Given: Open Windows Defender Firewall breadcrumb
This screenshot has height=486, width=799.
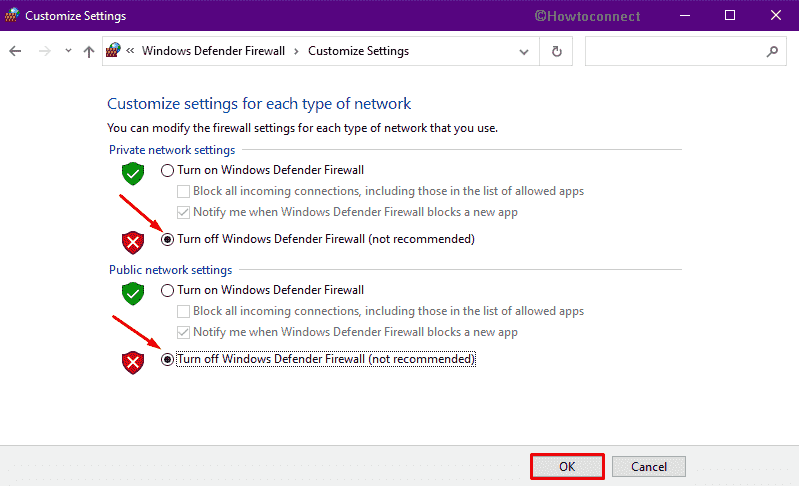Looking at the screenshot, I should (x=213, y=51).
